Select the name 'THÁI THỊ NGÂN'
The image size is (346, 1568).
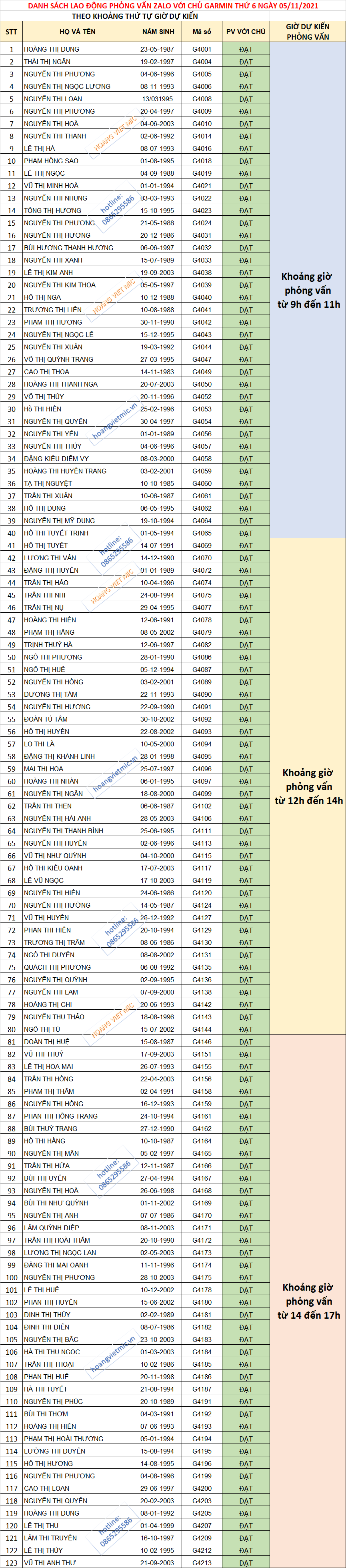click(47, 62)
